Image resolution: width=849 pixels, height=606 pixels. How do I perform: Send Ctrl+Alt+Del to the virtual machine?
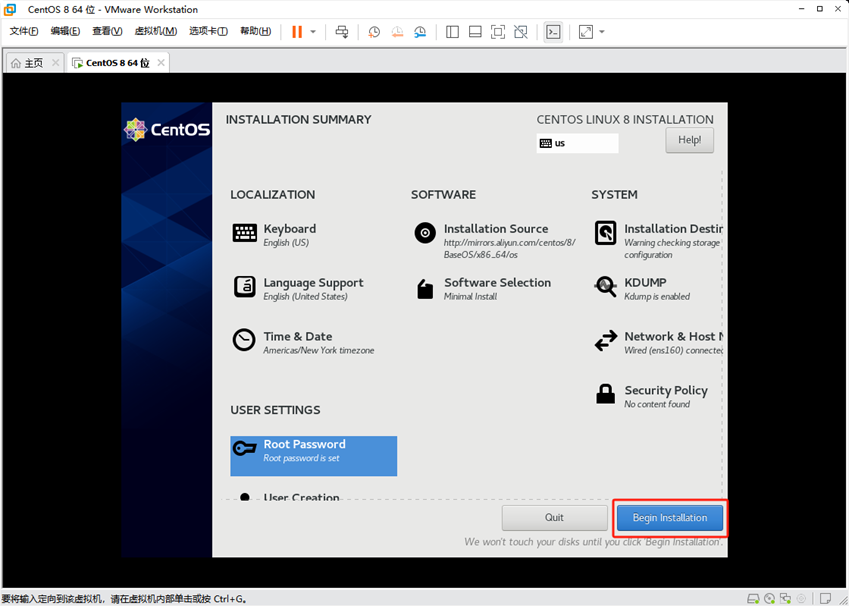pyautogui.click(x=342, y=32)
